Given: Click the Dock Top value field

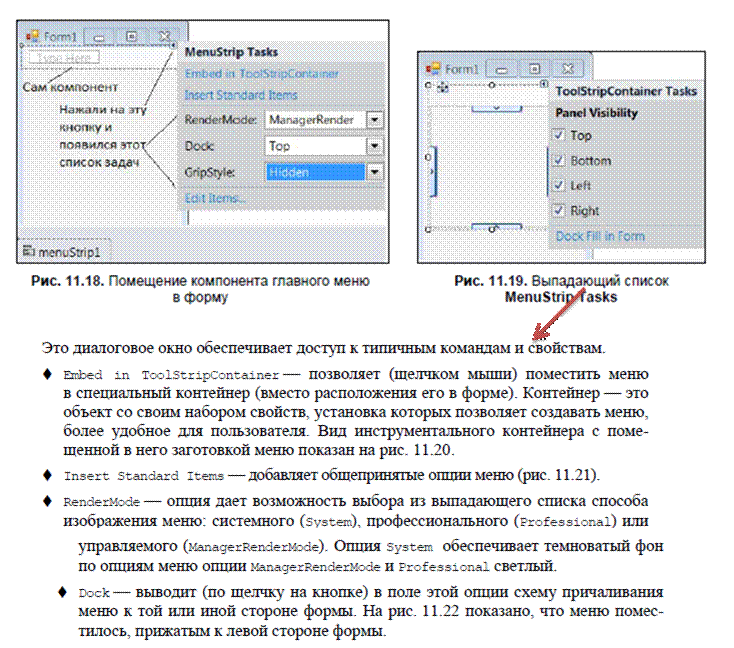Looking at the screenshot, I should 316,146.
